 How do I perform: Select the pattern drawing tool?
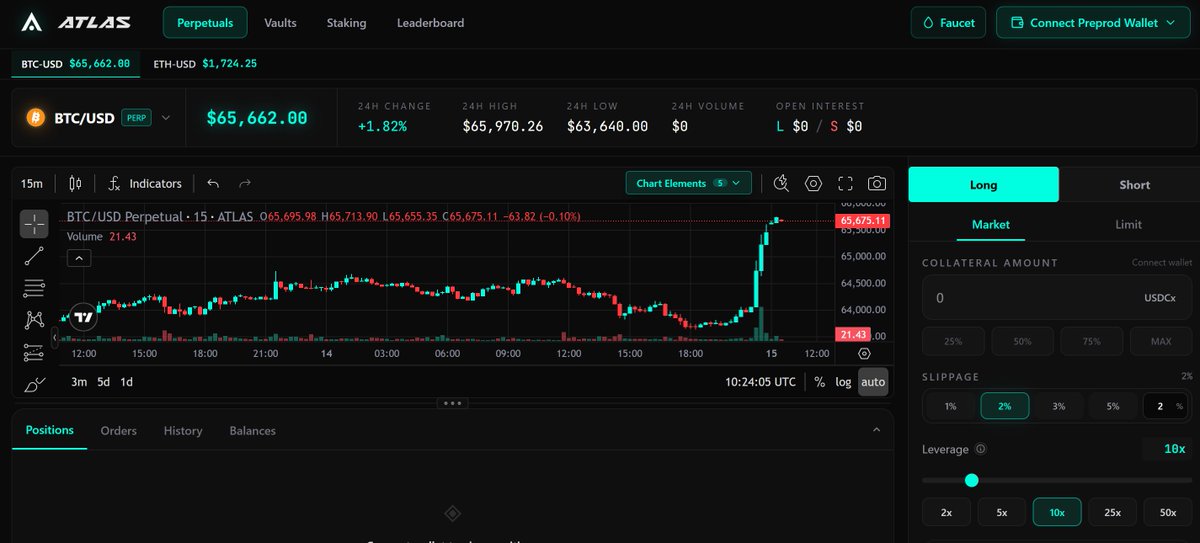[34, 320]
